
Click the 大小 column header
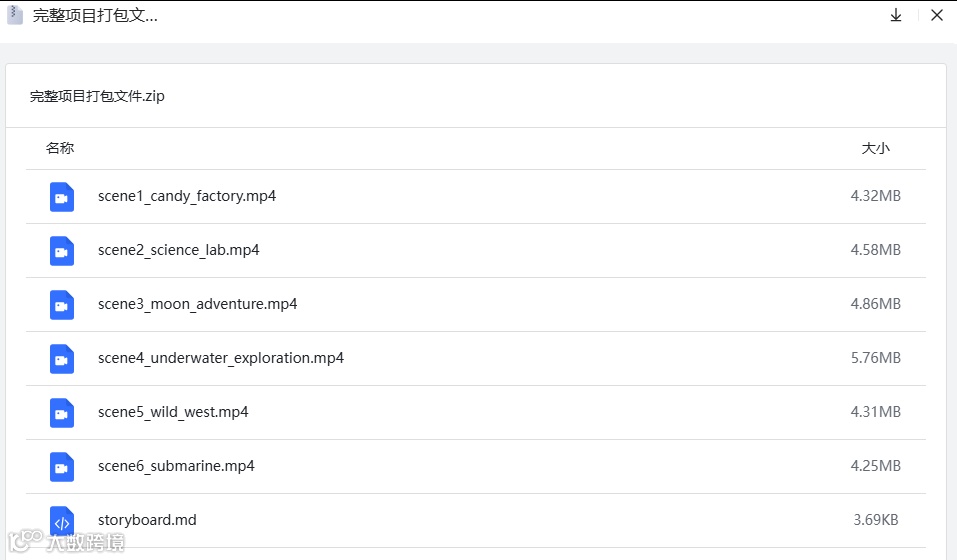coord(875,148)
